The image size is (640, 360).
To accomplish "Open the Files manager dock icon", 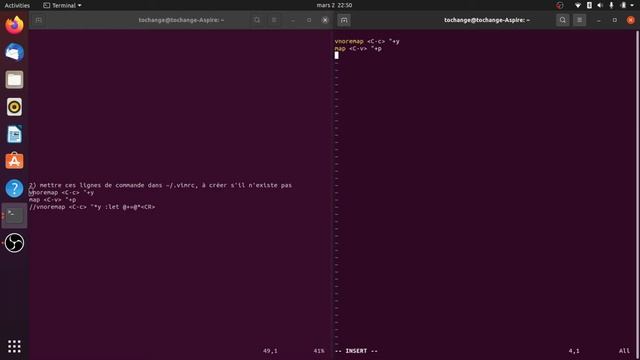I will 14,80.
